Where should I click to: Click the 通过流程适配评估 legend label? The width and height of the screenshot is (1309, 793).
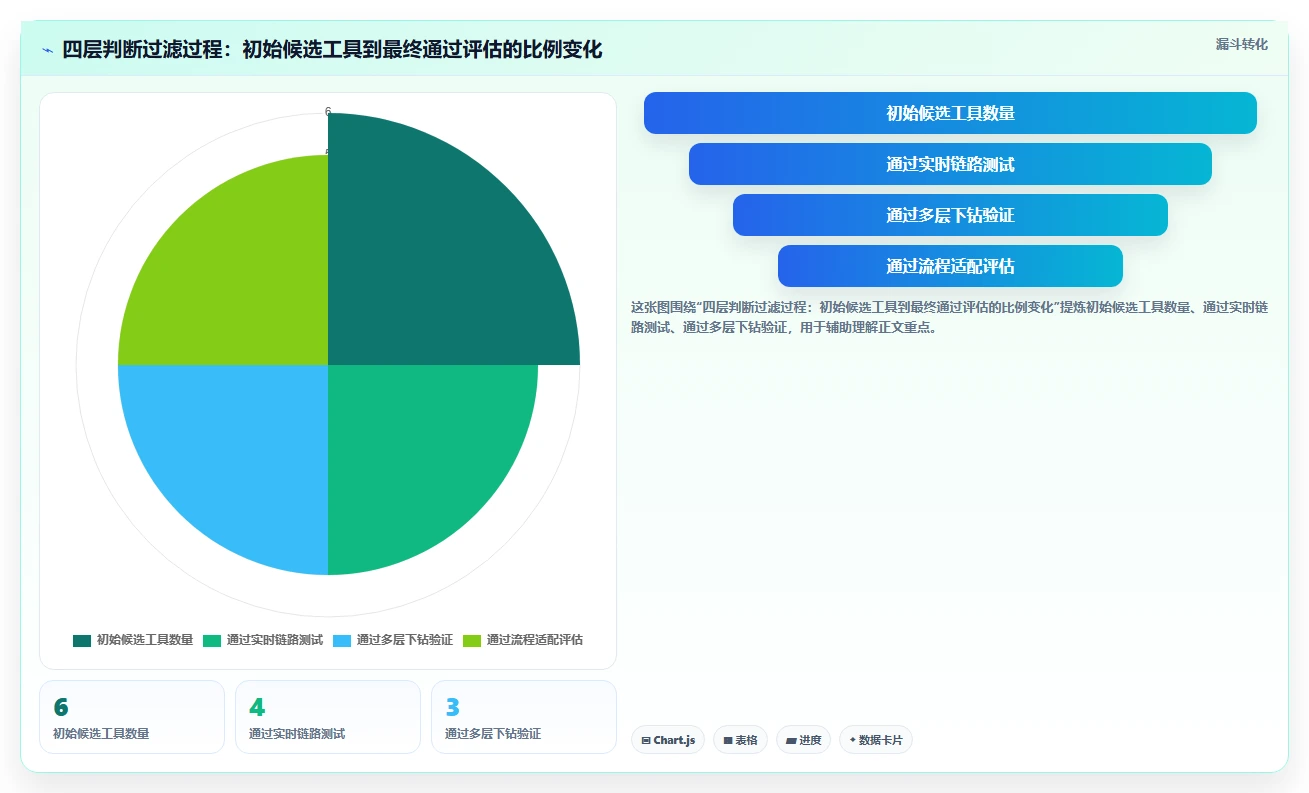pyautogui.click(x=535, y=640)
